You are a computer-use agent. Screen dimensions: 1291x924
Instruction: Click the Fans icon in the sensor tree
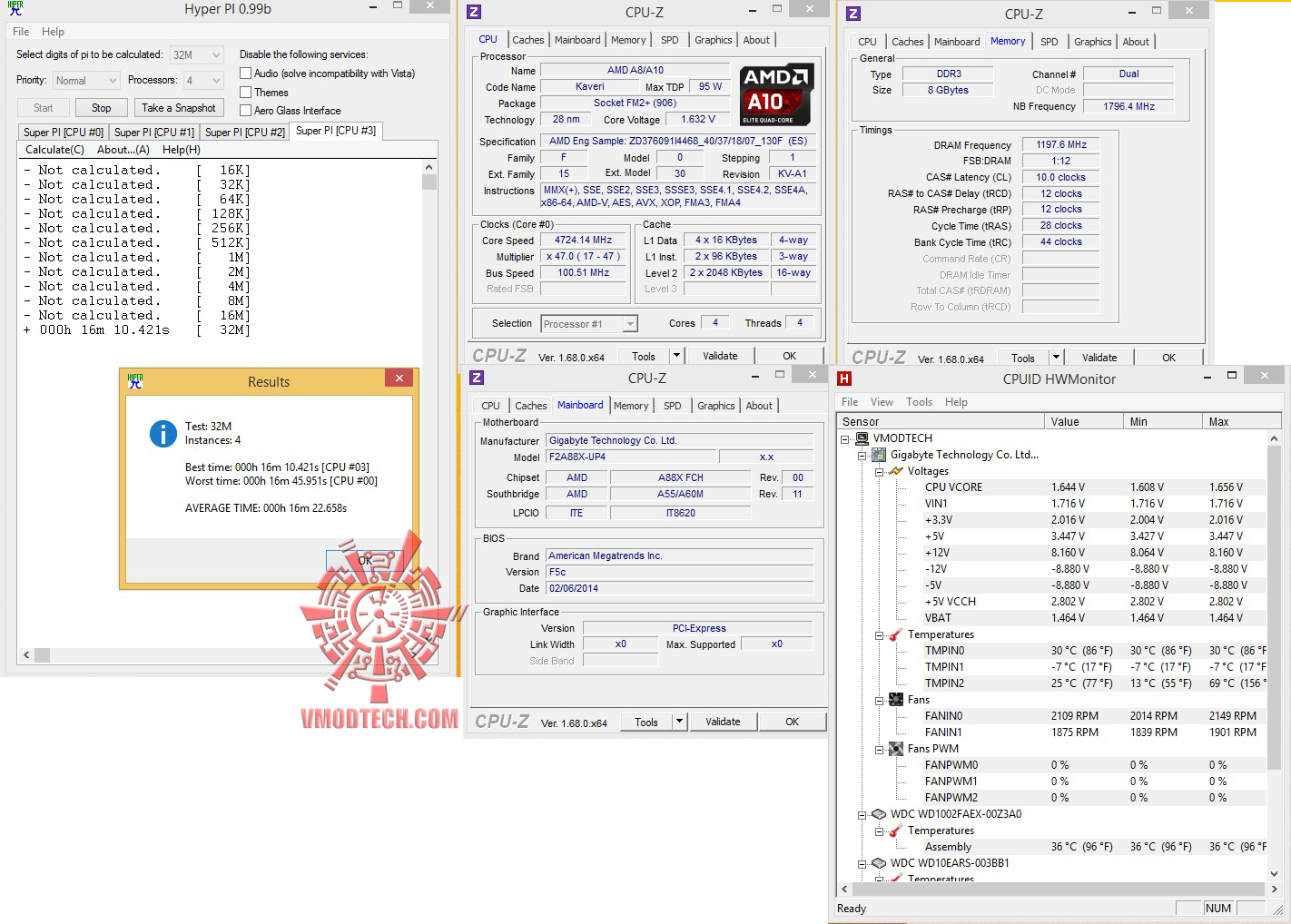[x=896, y=700]
